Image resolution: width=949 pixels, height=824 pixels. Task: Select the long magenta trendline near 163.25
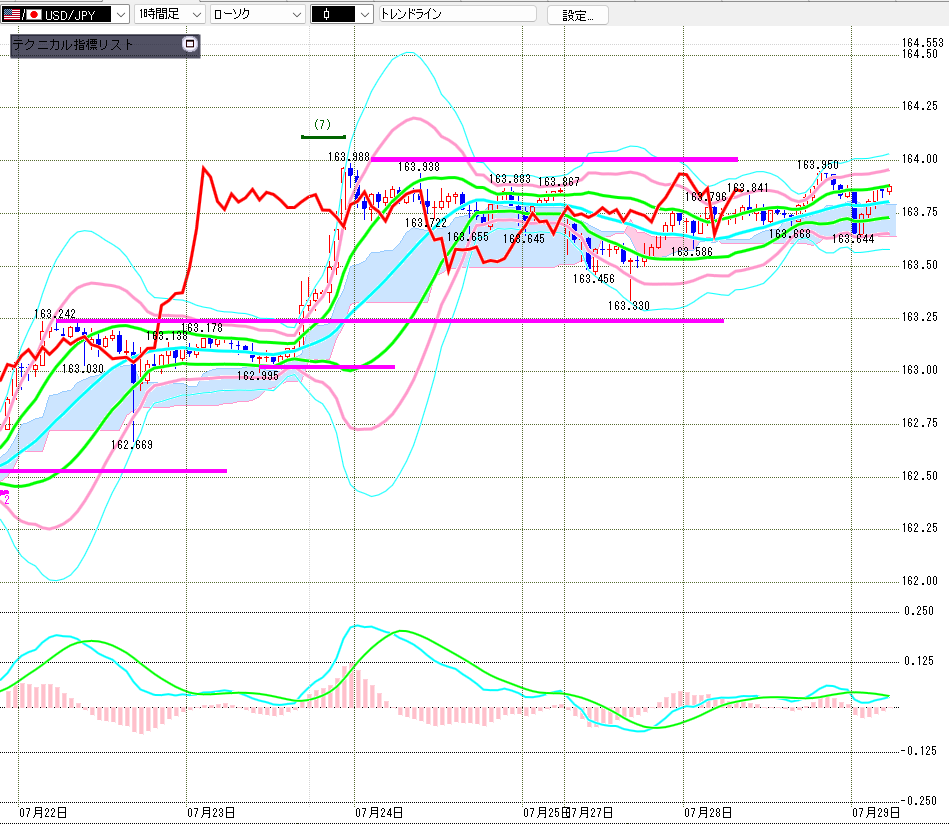click(399, 320)
